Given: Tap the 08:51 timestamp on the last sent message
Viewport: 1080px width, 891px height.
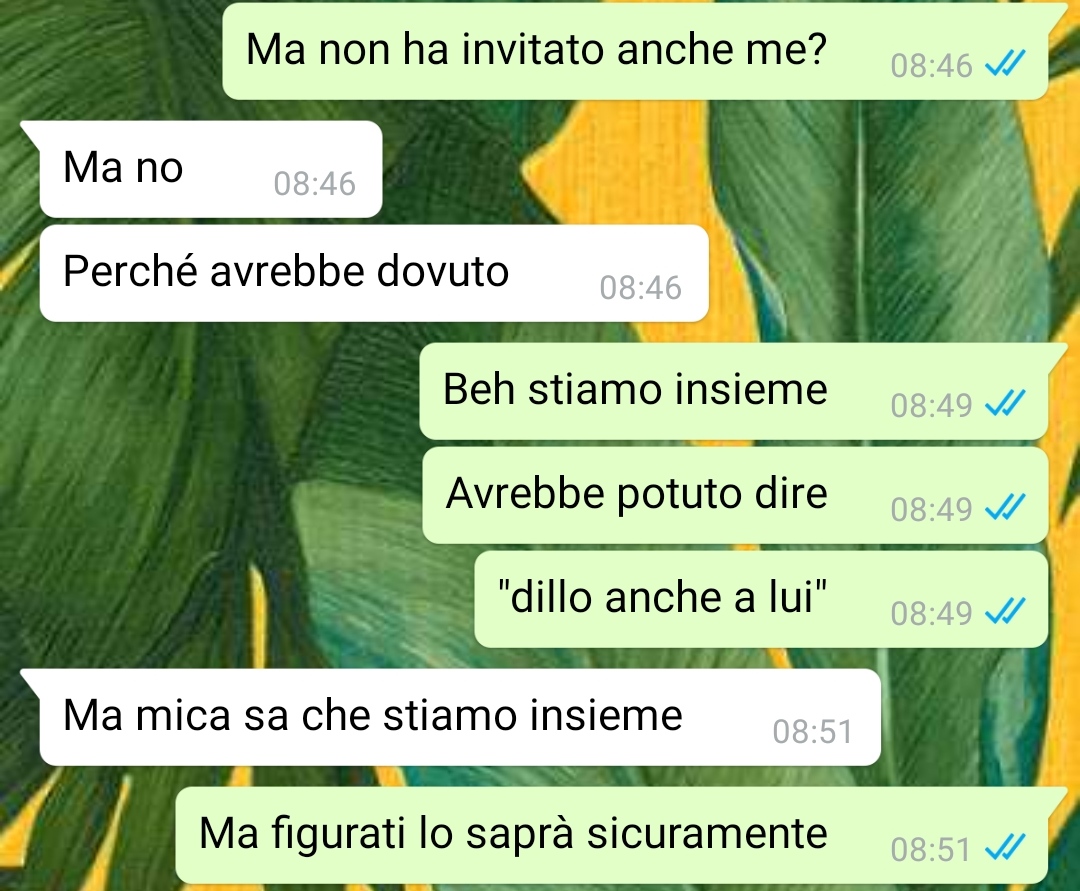Looking at the screenshot, I should pos(931,850).
